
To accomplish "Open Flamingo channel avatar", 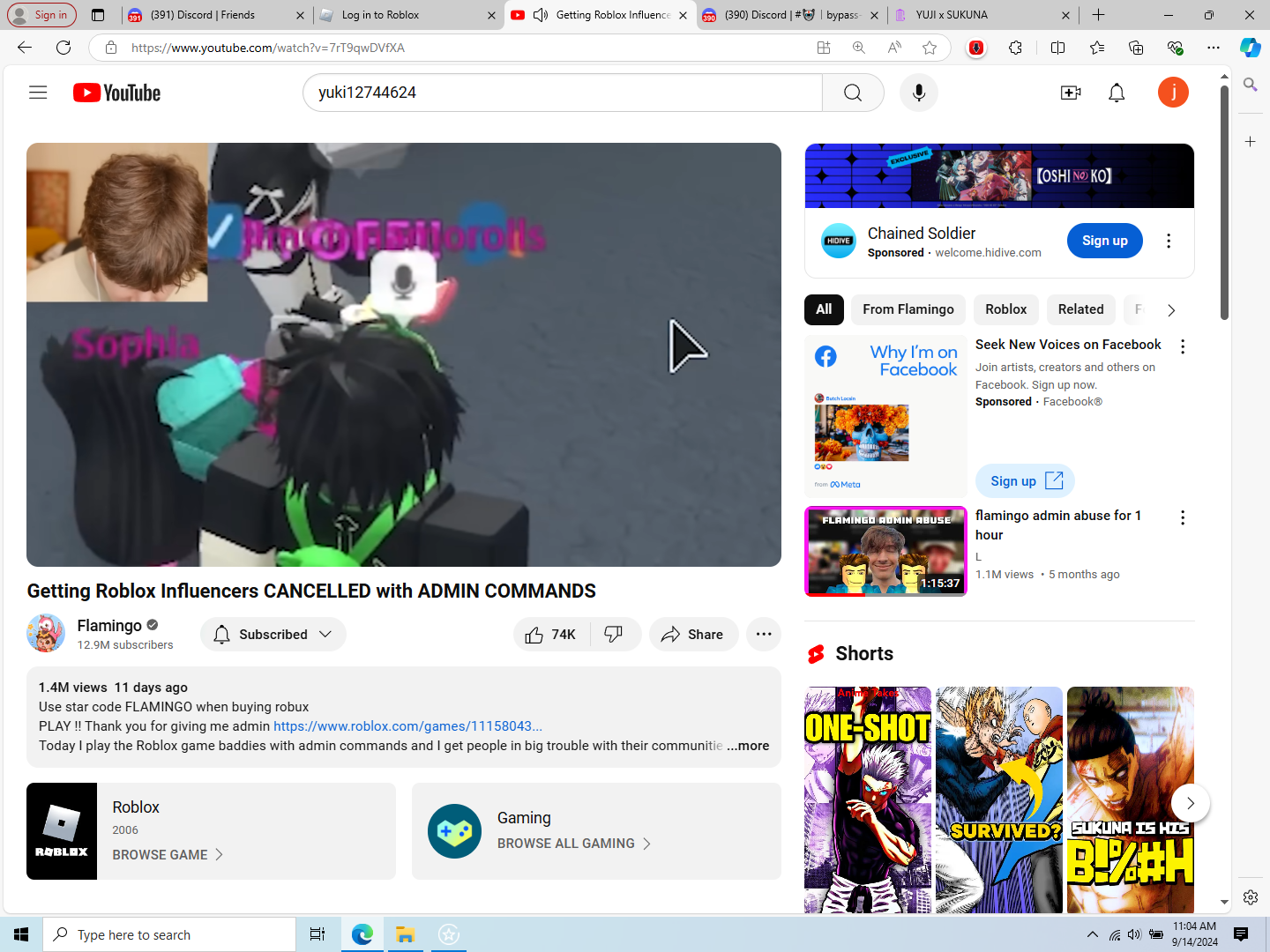I will 46,634.
